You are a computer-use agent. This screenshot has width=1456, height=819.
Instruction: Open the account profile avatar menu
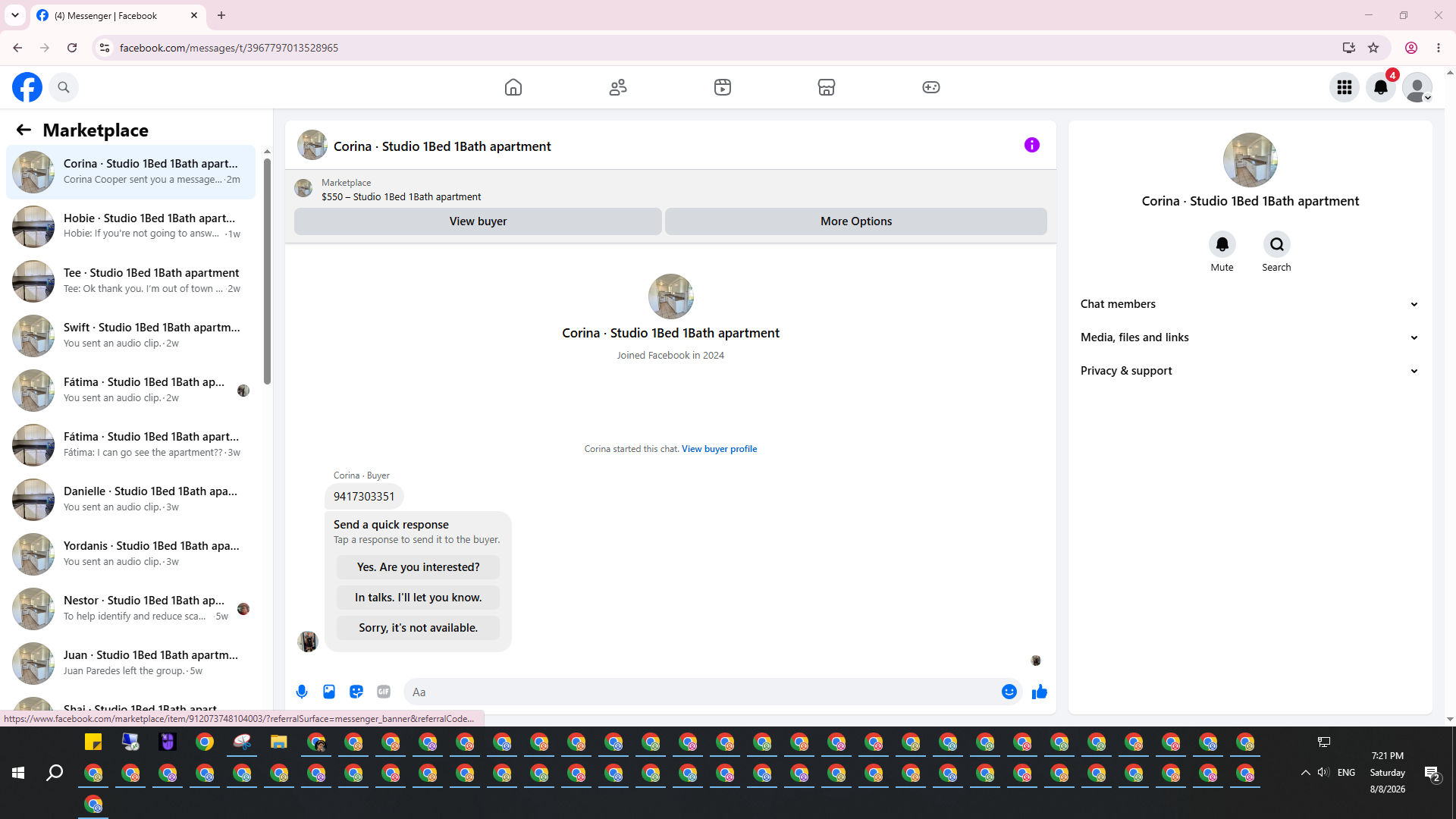1417,87
